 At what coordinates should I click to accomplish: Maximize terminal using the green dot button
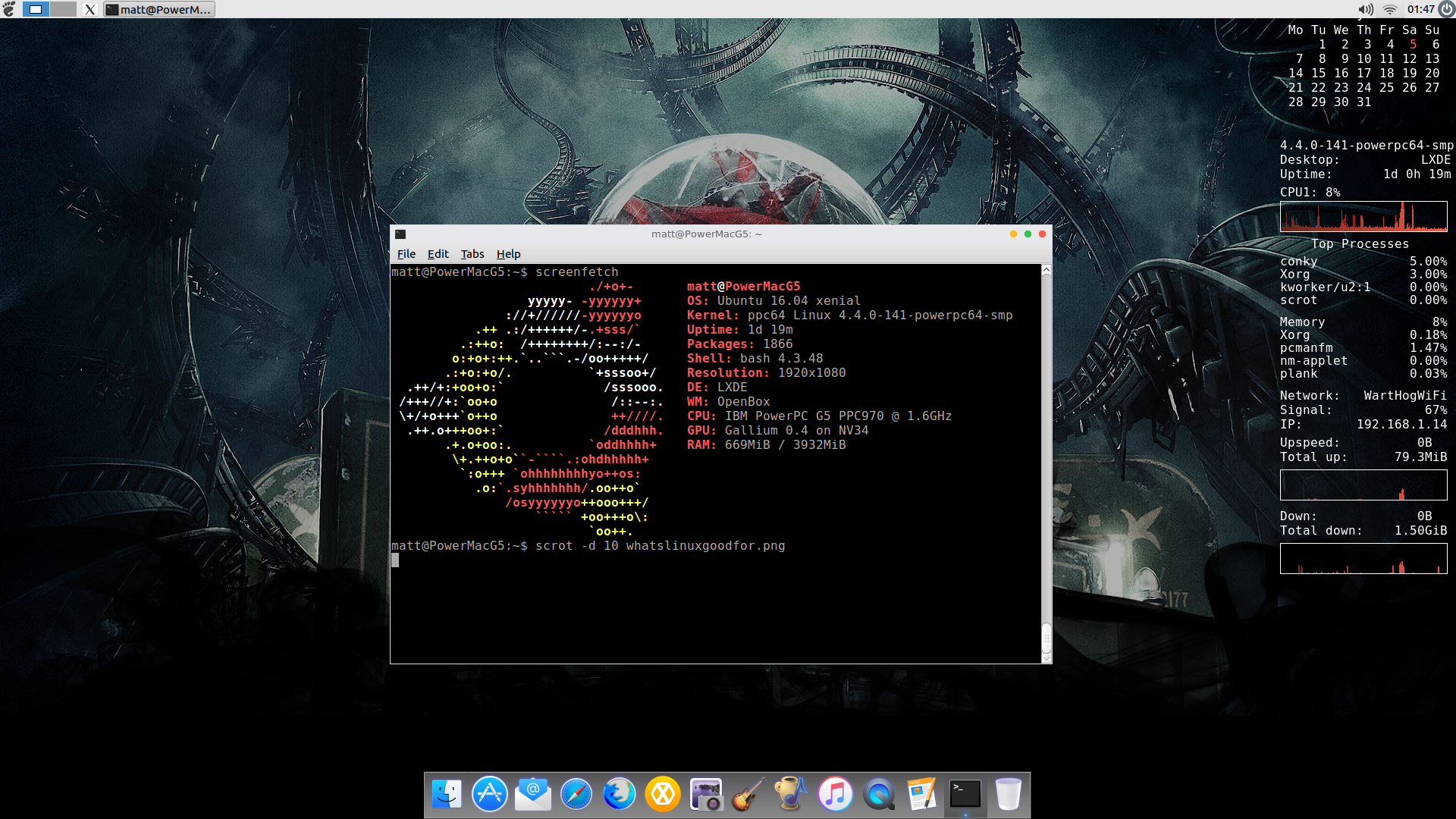click(x=1028, y=234)
